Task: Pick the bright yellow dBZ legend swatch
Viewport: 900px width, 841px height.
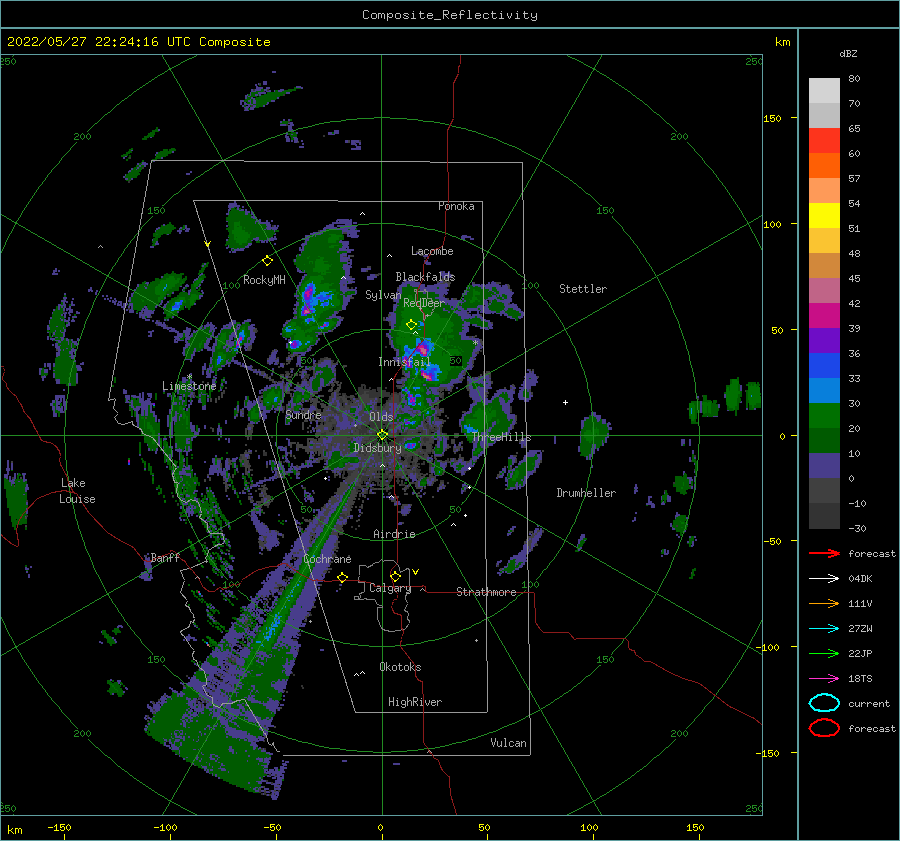Action: tap(824, 216)
